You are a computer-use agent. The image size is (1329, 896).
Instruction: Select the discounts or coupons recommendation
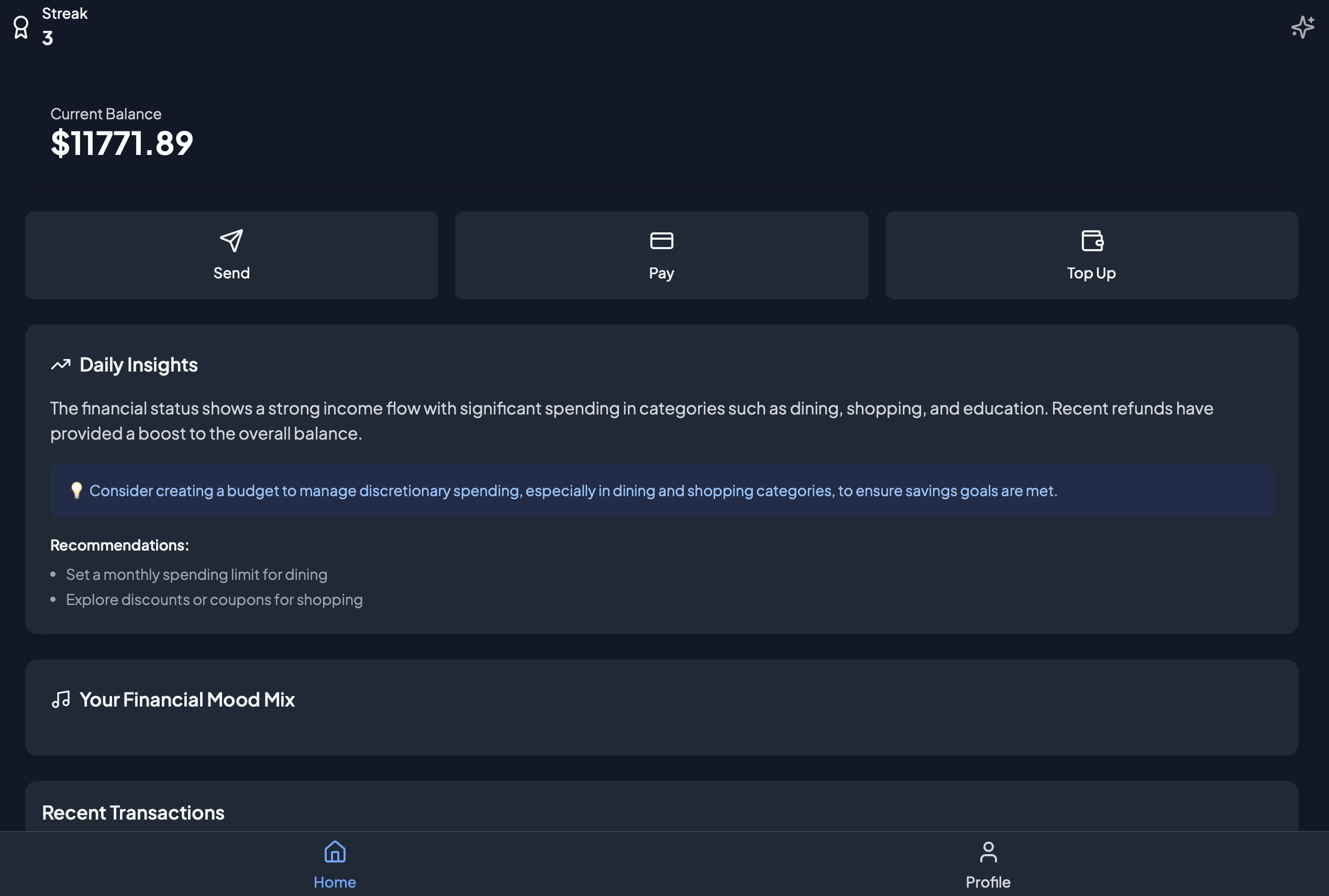coord(214,599)
